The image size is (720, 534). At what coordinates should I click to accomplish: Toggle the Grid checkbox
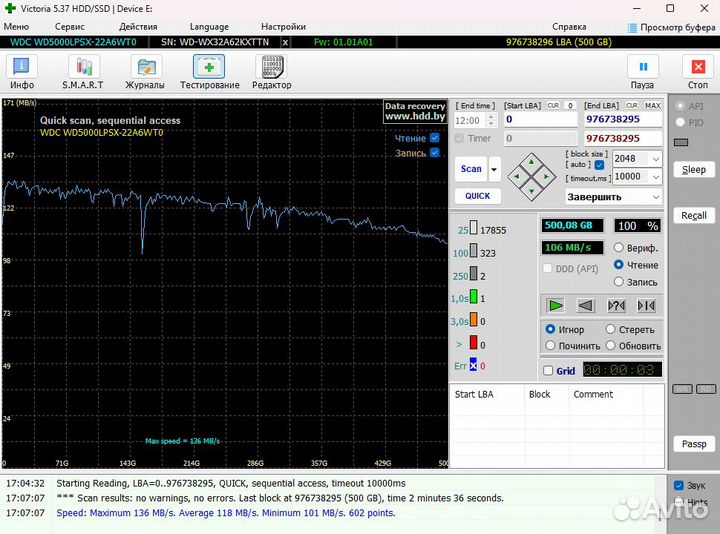(548, 370)
